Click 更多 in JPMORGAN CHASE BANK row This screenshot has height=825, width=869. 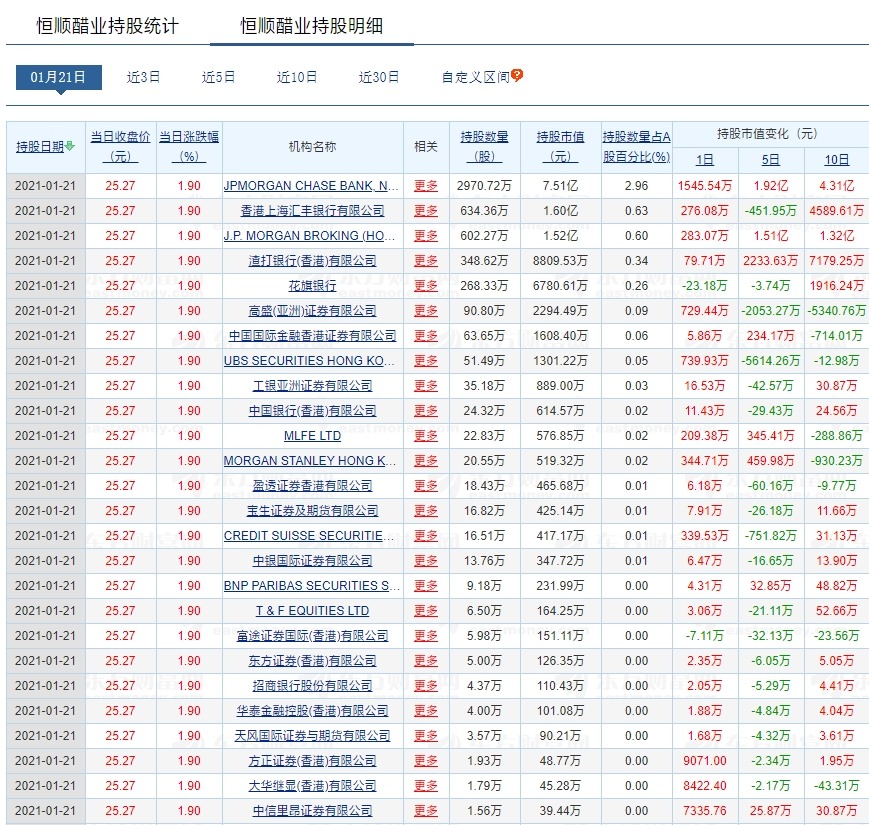(426, 186)
